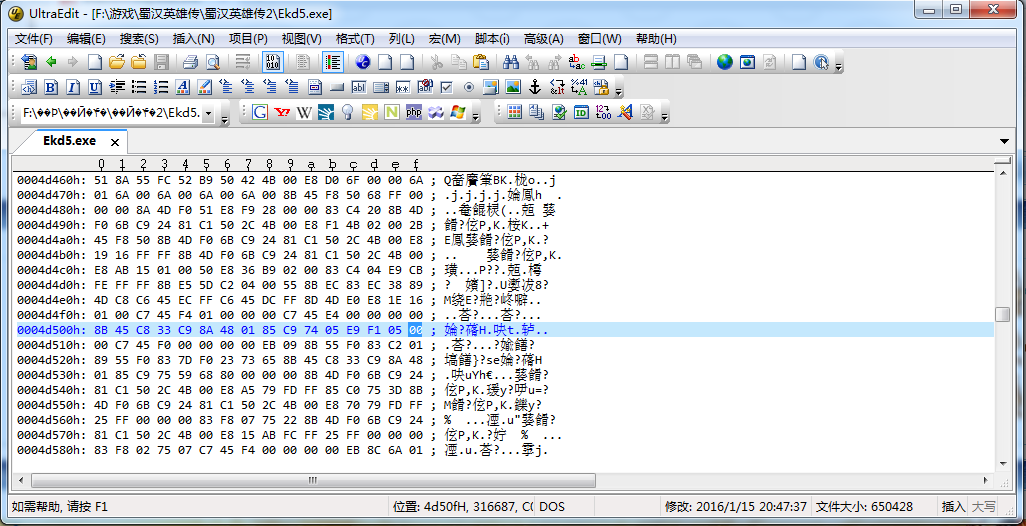Click the colored grid table icon

(515, 113)
